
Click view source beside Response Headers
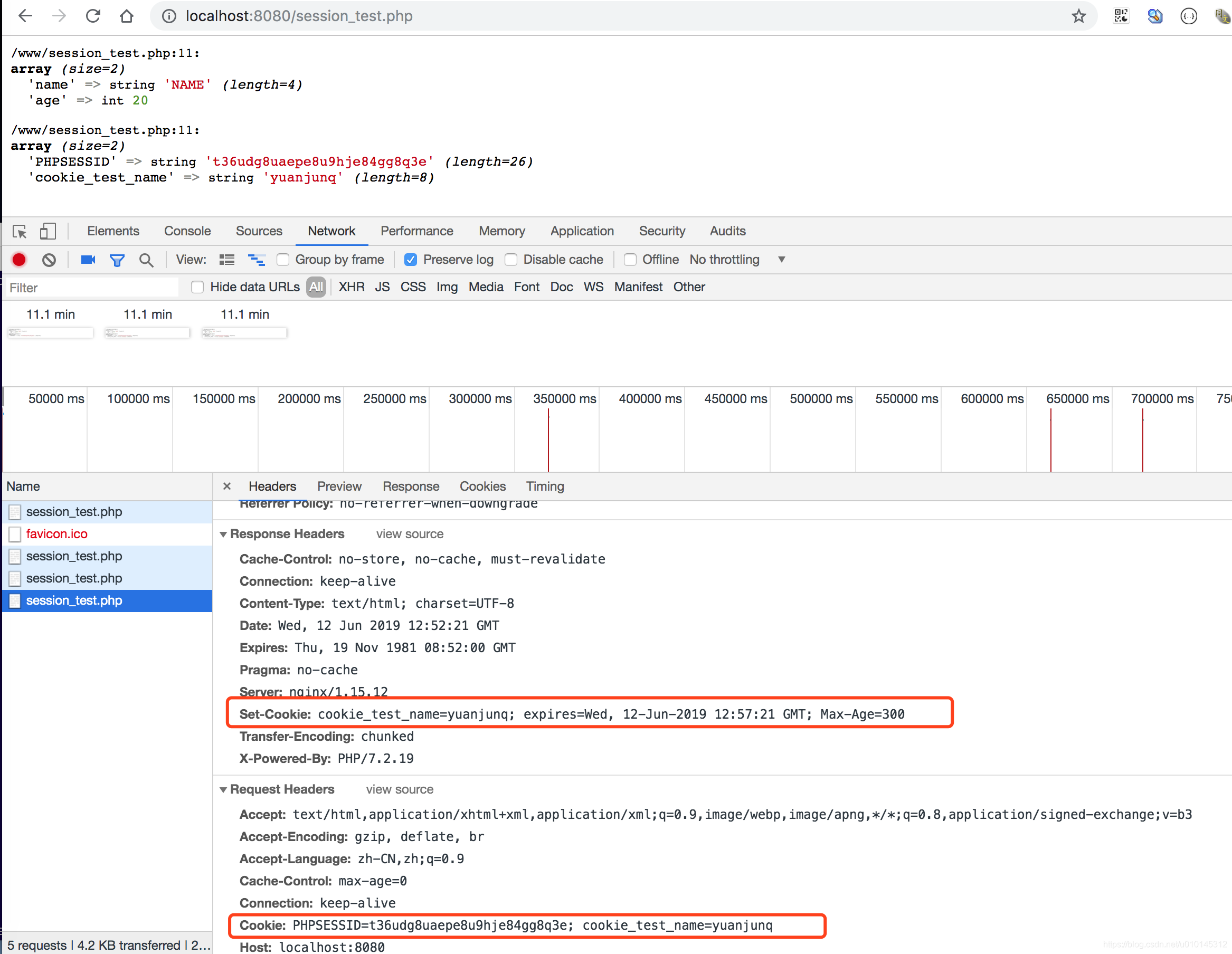pos(410,535)
